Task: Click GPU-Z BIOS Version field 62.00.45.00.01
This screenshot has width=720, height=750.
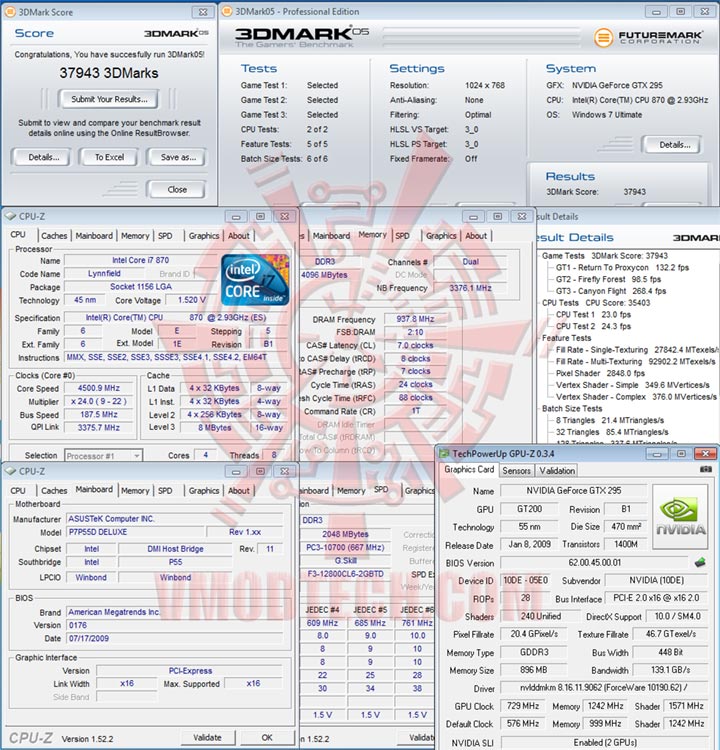Action: click(594, 562)
